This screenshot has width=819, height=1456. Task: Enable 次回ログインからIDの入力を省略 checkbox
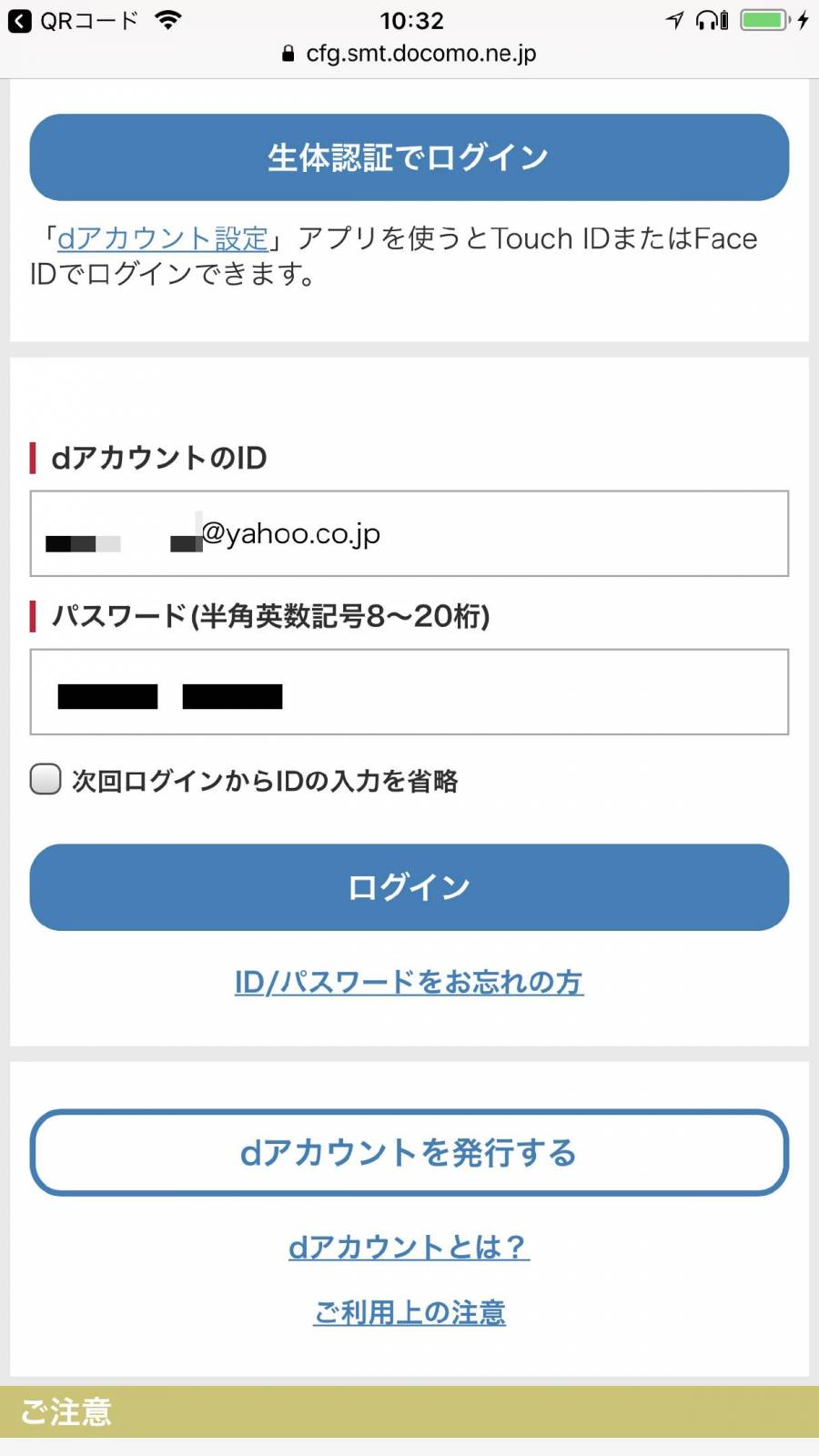tap(45, 780)
